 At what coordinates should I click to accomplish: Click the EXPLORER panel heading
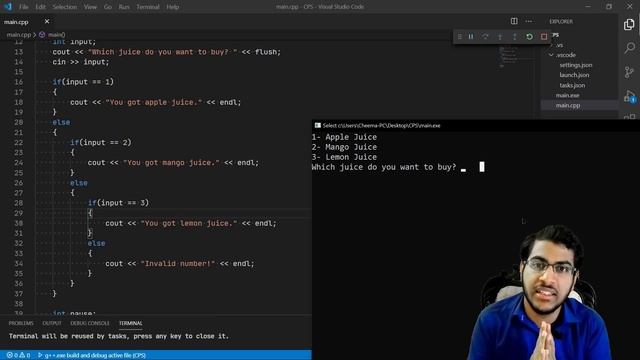[561, 21]
